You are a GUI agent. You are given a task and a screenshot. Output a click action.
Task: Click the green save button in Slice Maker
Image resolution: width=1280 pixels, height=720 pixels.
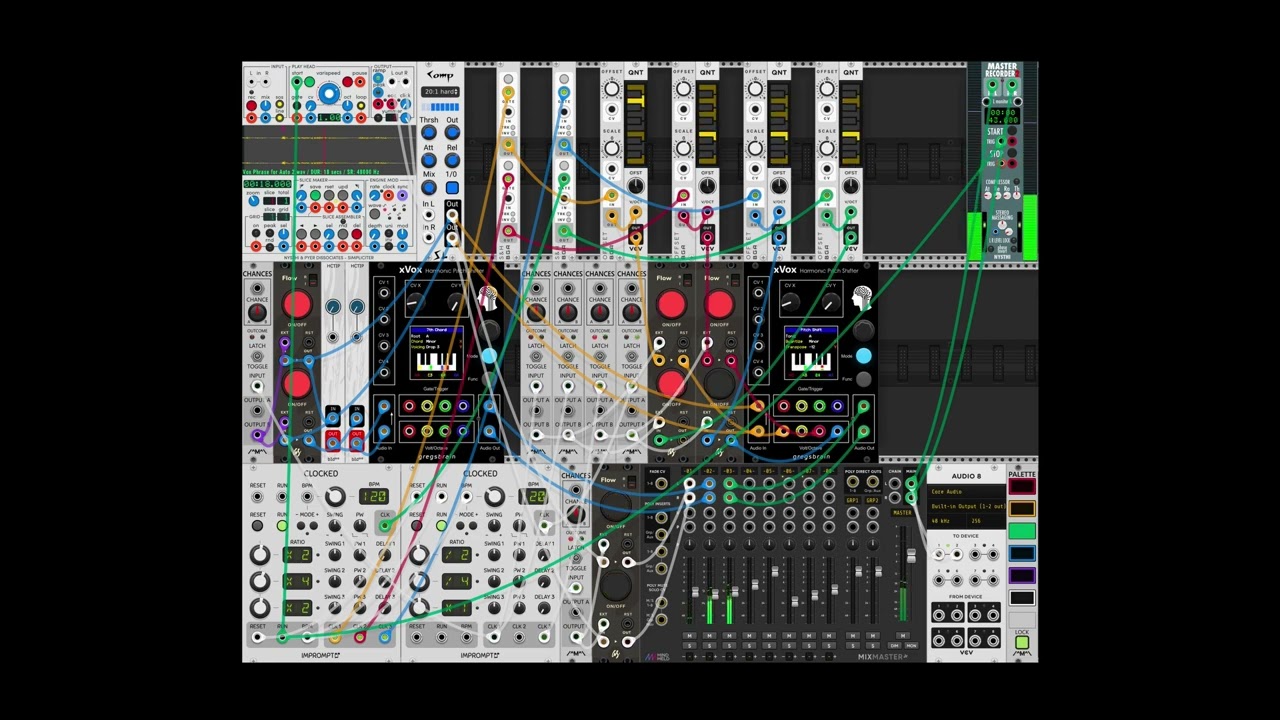tap(315, 195)
